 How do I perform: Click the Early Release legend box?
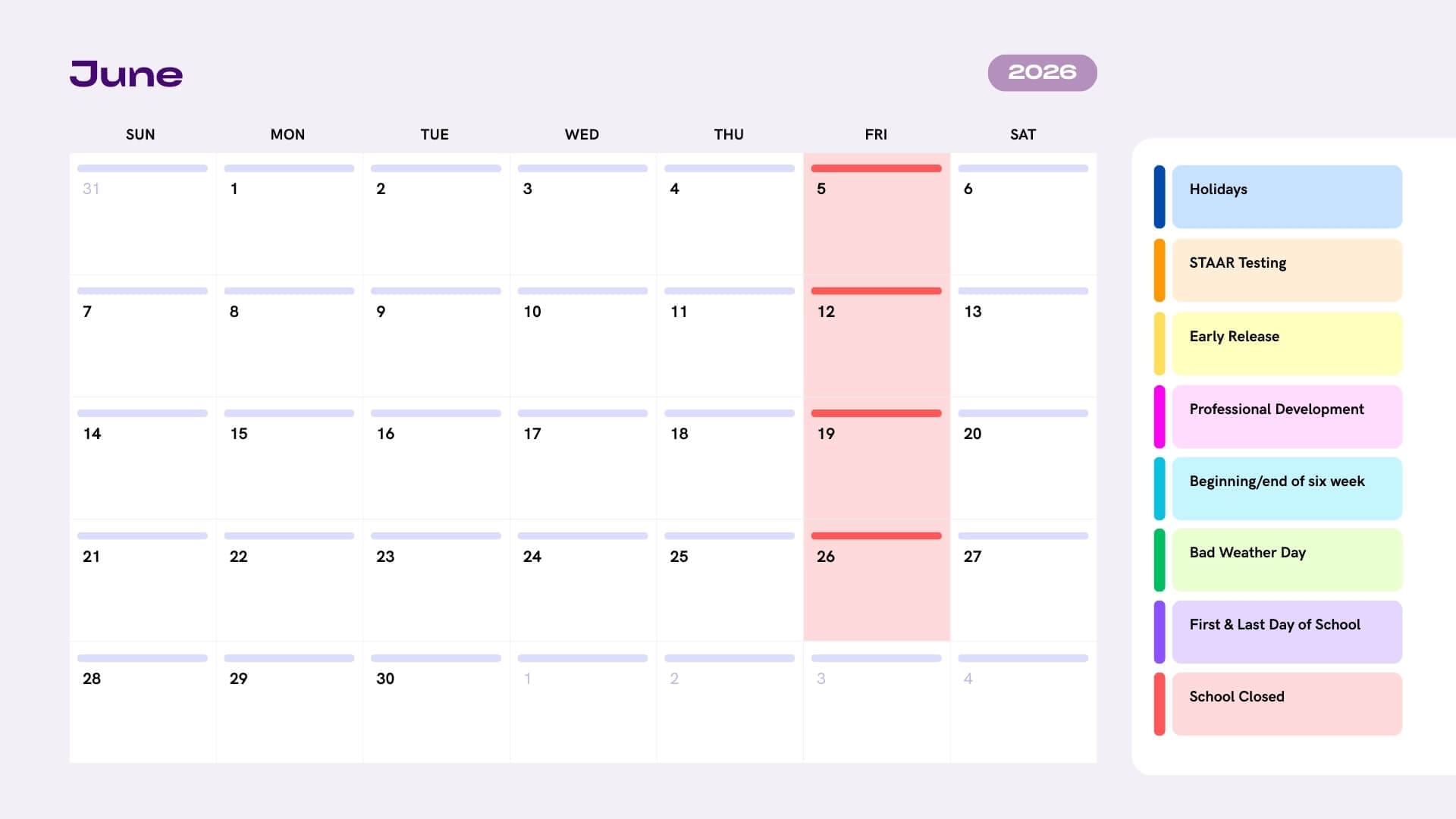click(1286, 344)
